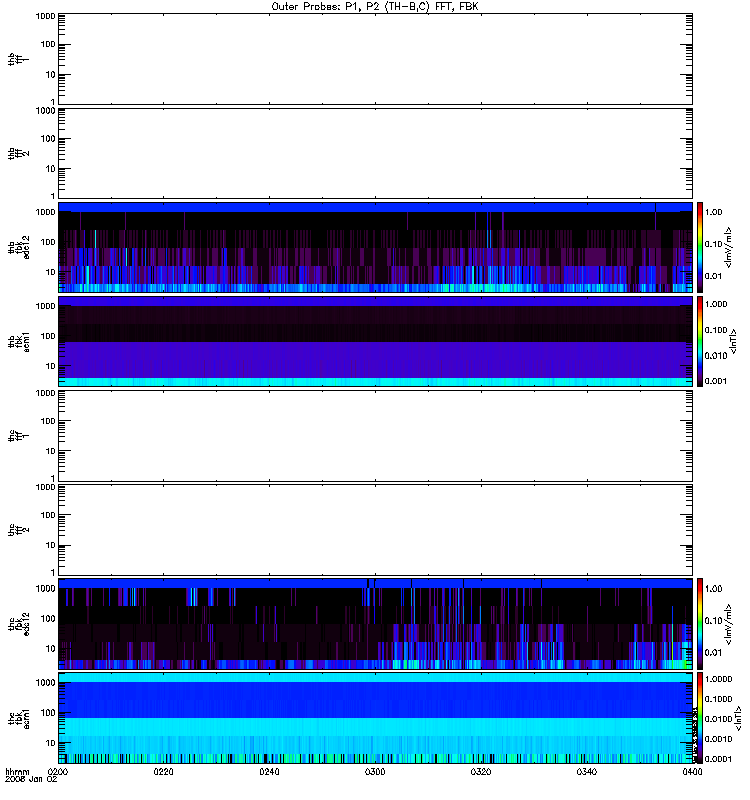This screenshot has height=800, width=750.
Task: Click the <|nT|> unit label beside thb scm1 colorbar
Action: click(x=734, y=341)
